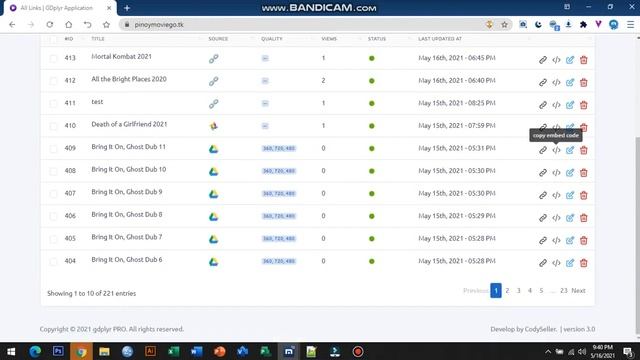Go to pagination page 2
Screen dimensions: 640x360
click(x=507, y=291)
